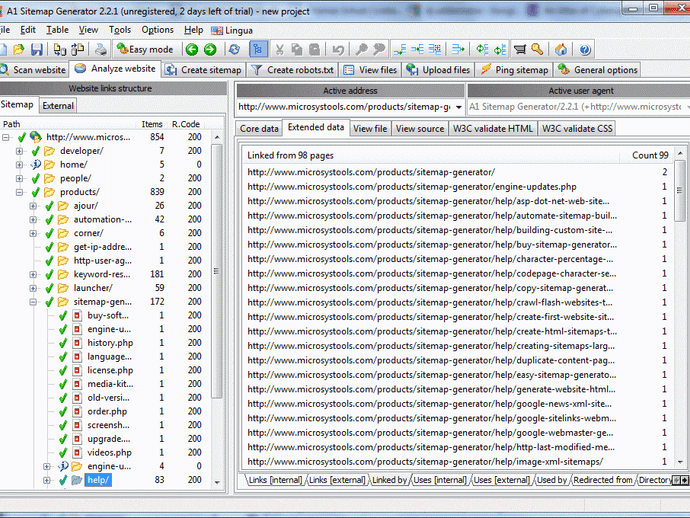Image resolution: width=690 pixels, height=518 pixels.
Task: Select the Links [external] bottom tab
Action: click(337, 480)
